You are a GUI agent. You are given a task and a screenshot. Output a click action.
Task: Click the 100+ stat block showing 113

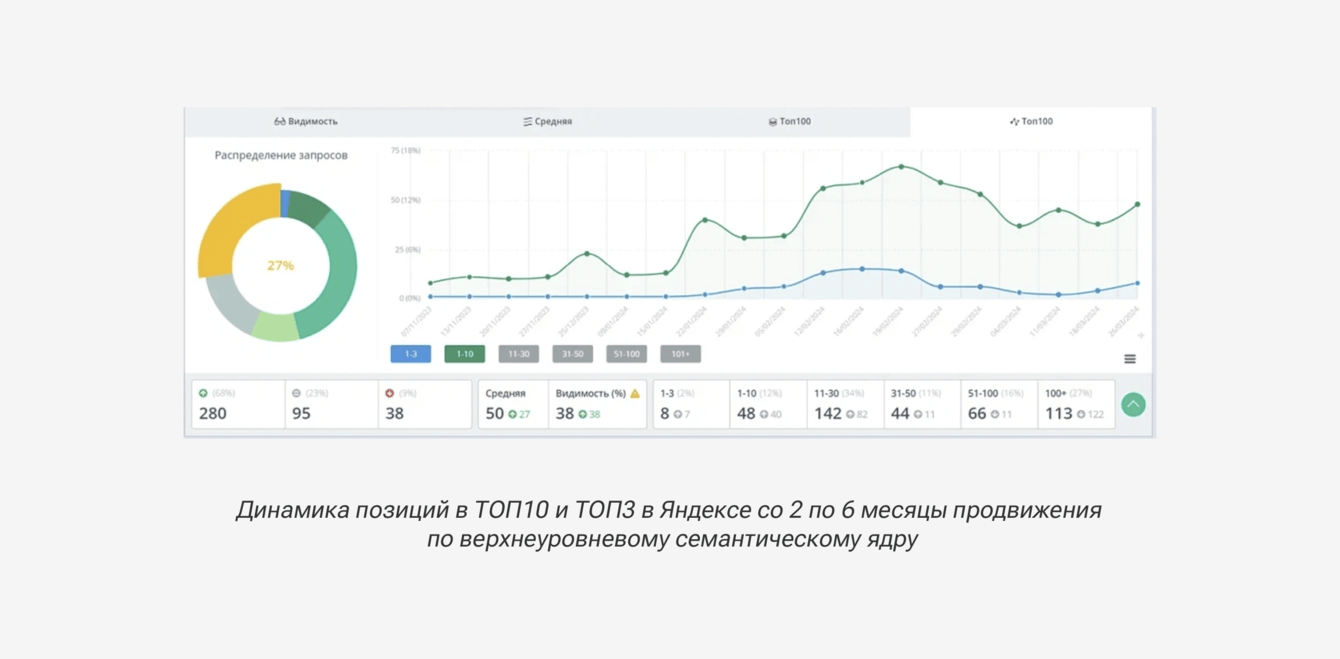pyautogui.click(x=1076, y=404)
